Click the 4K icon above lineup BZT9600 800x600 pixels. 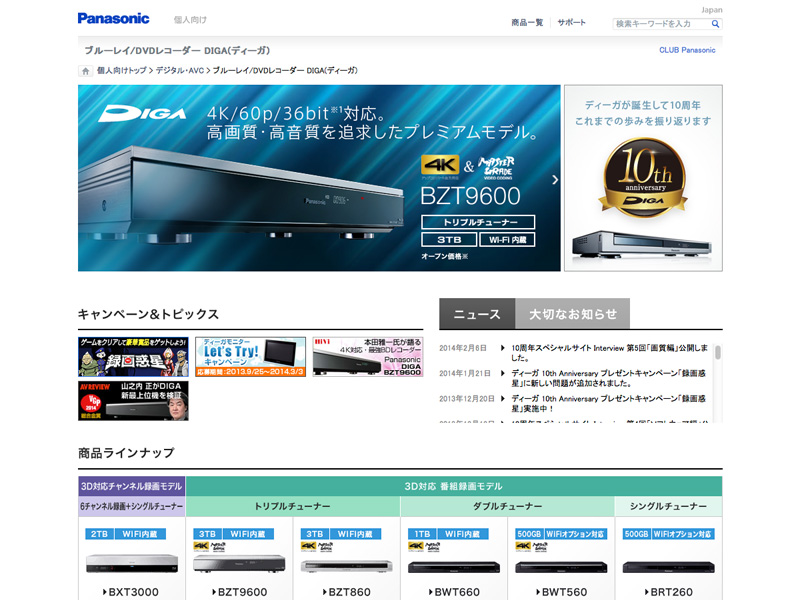(201, 546)
